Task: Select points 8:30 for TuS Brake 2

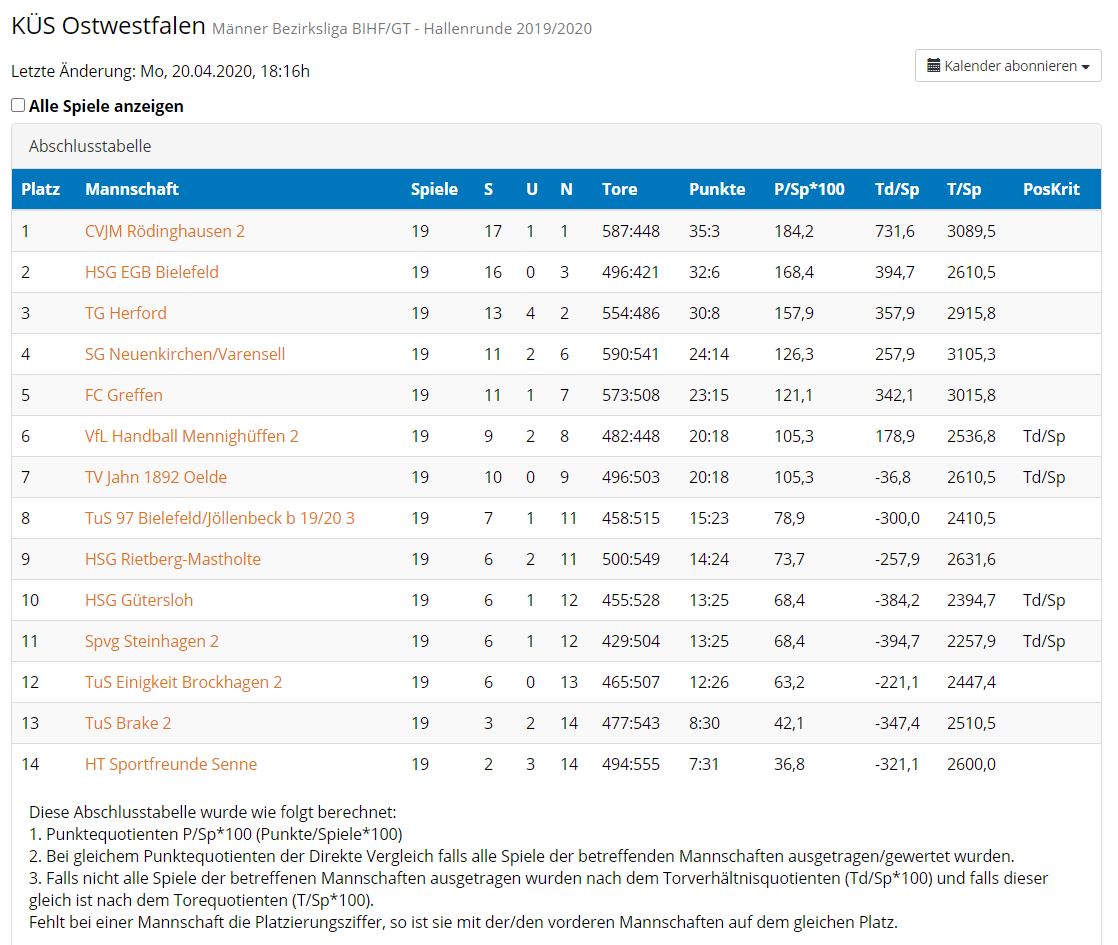Action: [704, 723]
